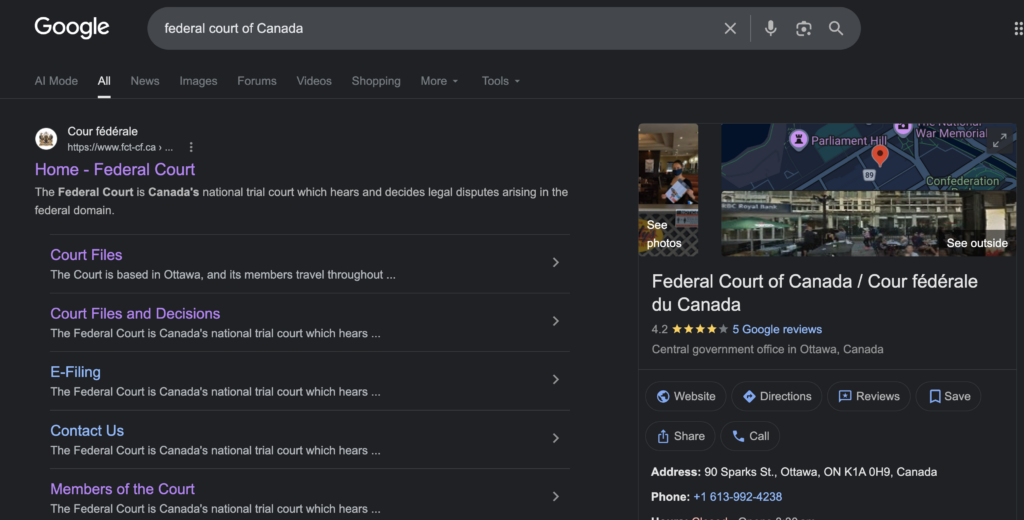This screenshot has height=520, width=1024.
Task: Open the Contact Us link
Action: [x=87, y=431]
